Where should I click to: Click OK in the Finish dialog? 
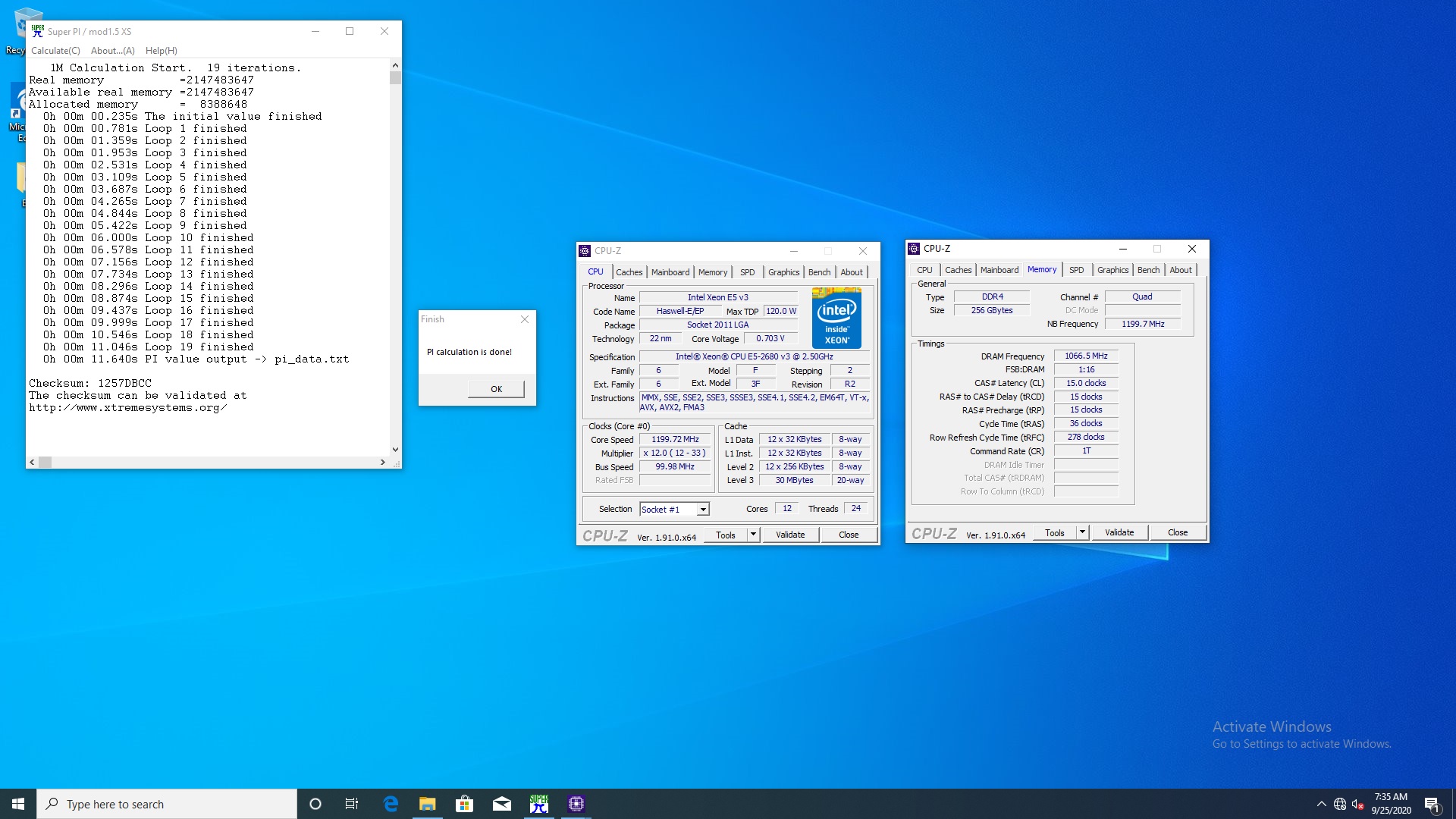pyautogui.click(x=496, y=389)
